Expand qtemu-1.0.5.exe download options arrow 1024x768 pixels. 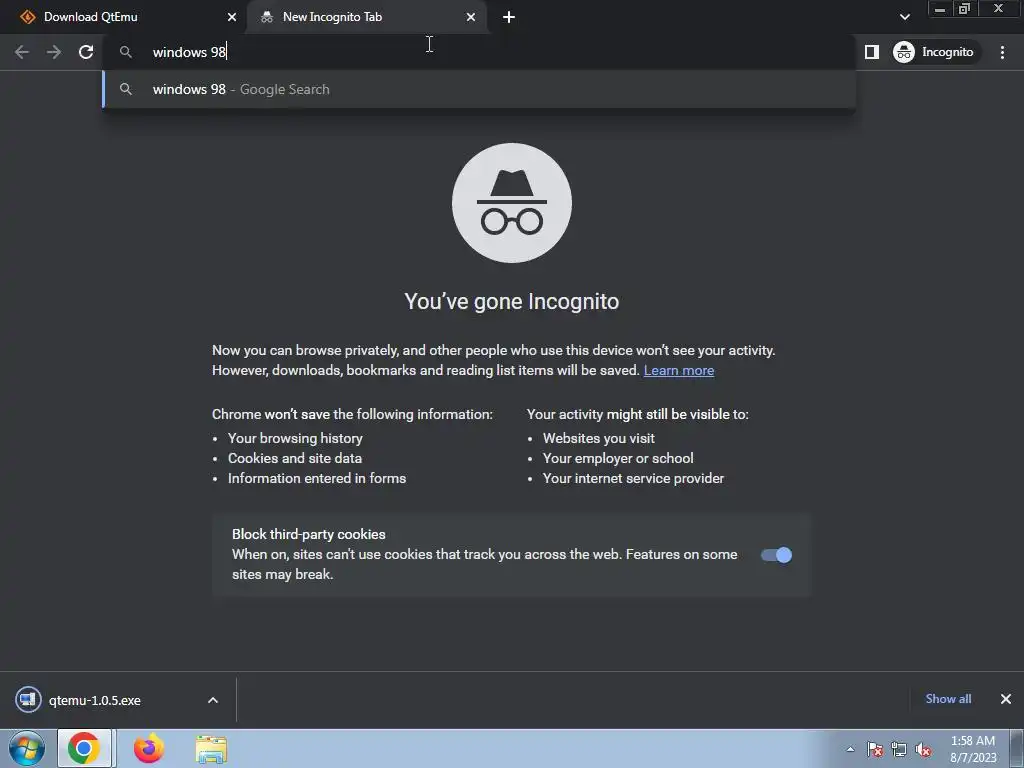(x=213, y=700)
